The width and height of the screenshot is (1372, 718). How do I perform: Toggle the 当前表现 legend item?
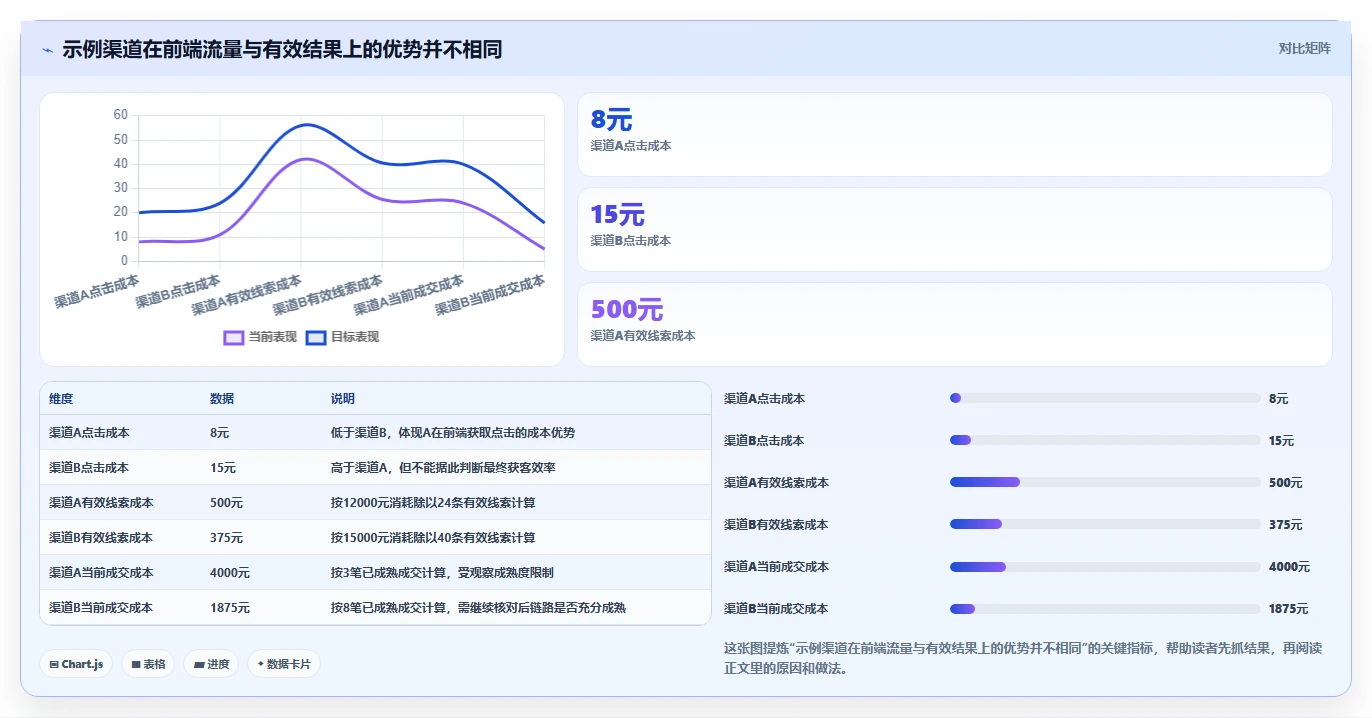pos(261,337)
